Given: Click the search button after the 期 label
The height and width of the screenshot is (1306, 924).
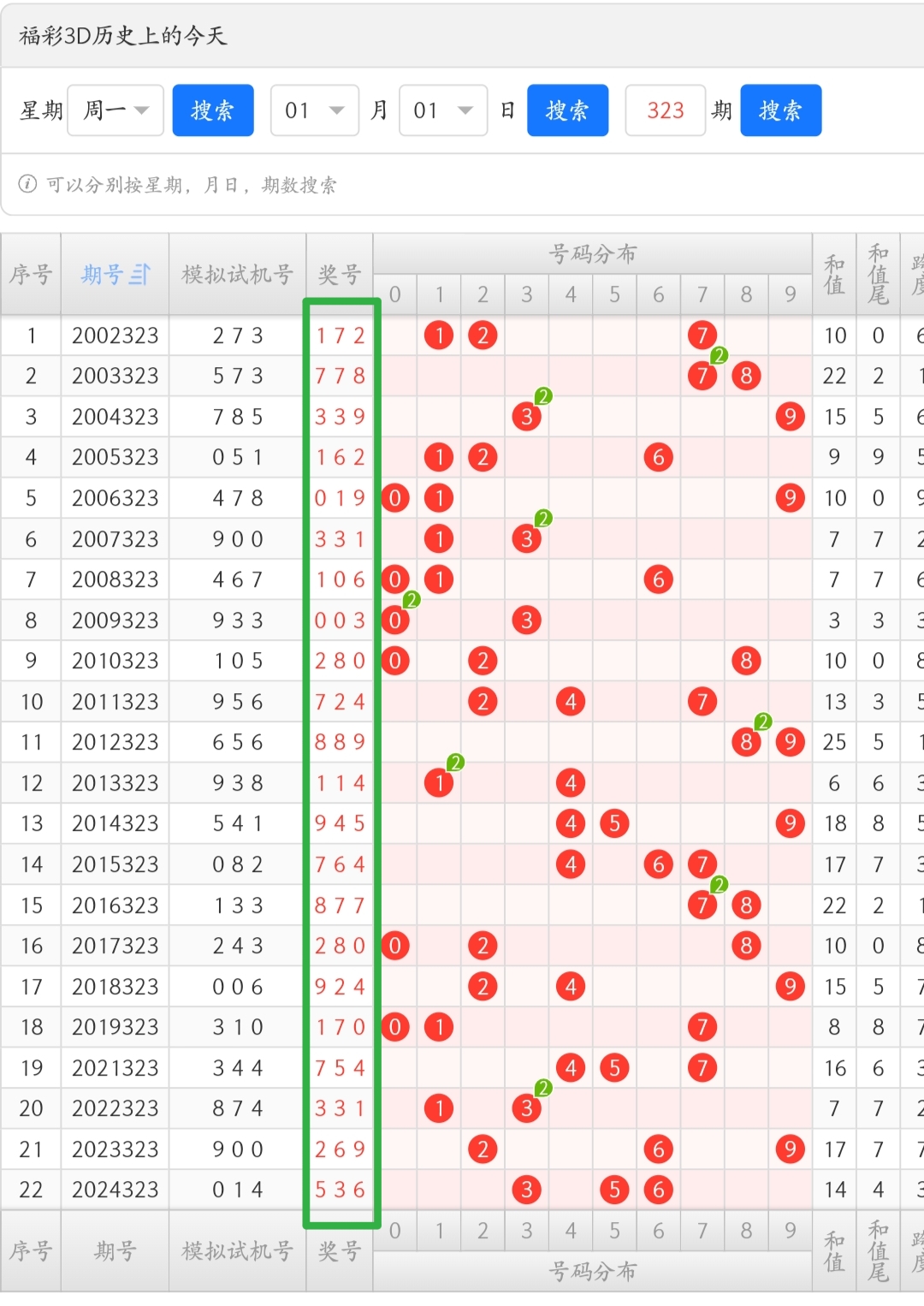Looking at the screenshot, I should coord(781,110).
